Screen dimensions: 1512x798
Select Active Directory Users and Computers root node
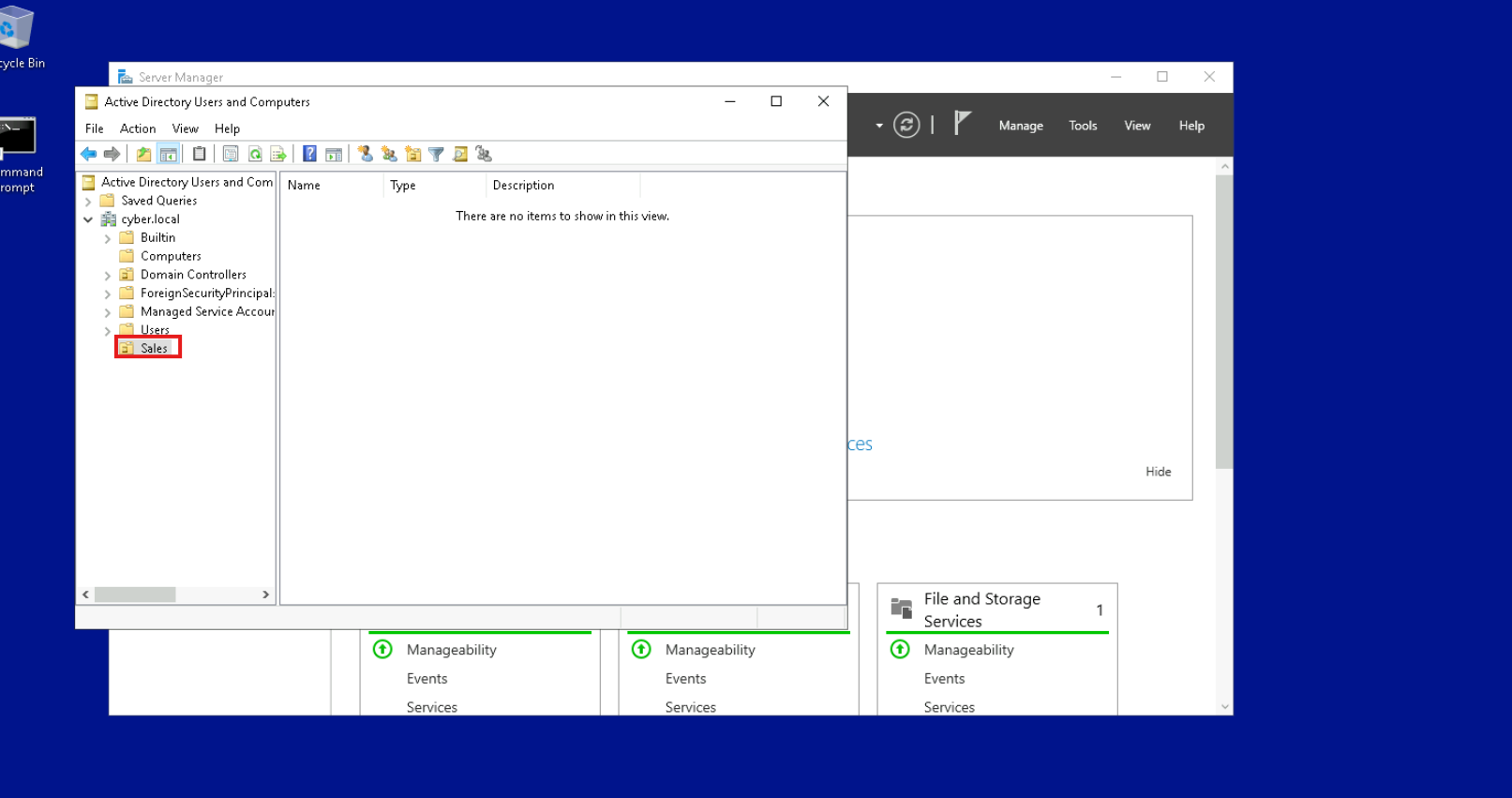(x=187, y=182)
